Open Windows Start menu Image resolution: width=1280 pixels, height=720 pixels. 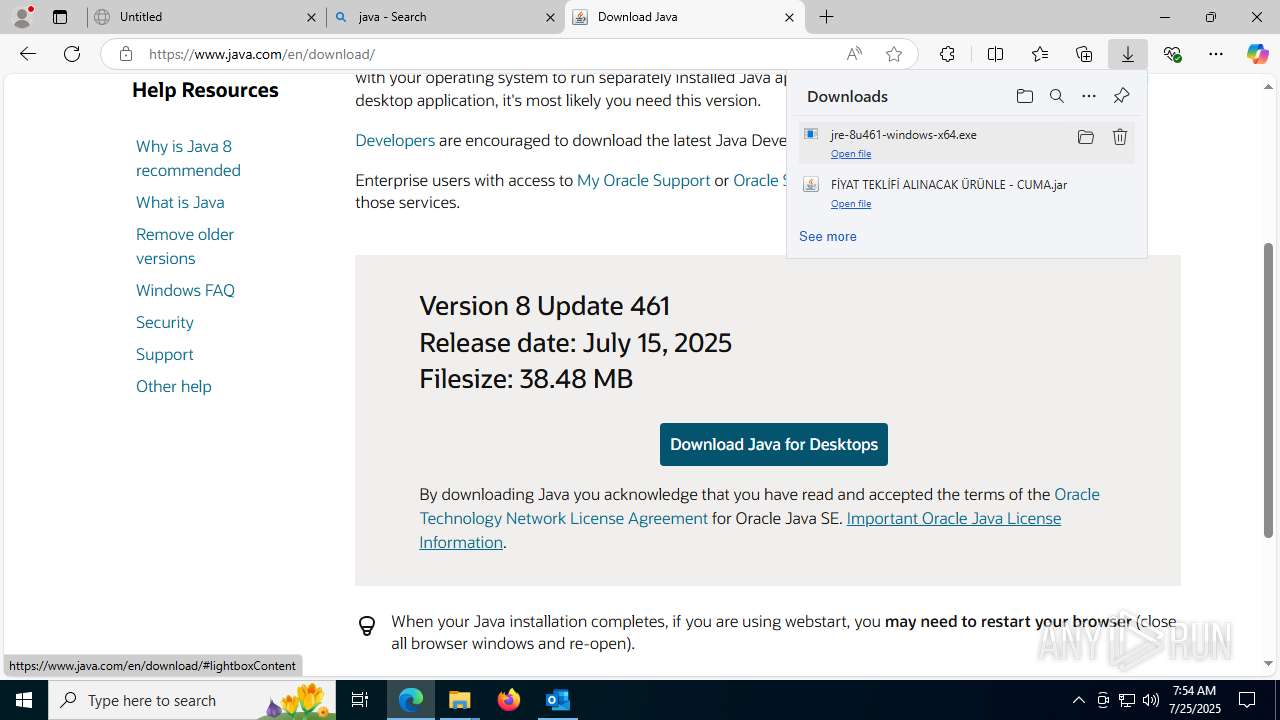(24, 700)
